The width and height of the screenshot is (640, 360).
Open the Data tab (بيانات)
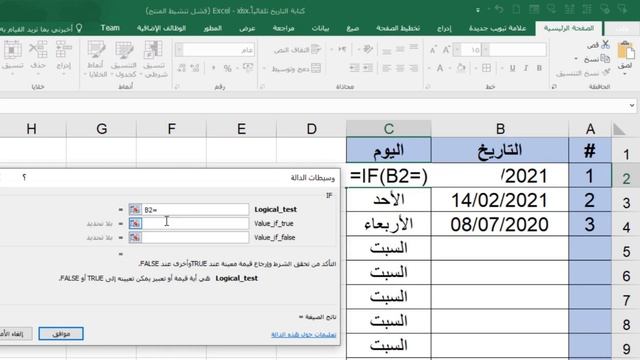click(320, 28)
